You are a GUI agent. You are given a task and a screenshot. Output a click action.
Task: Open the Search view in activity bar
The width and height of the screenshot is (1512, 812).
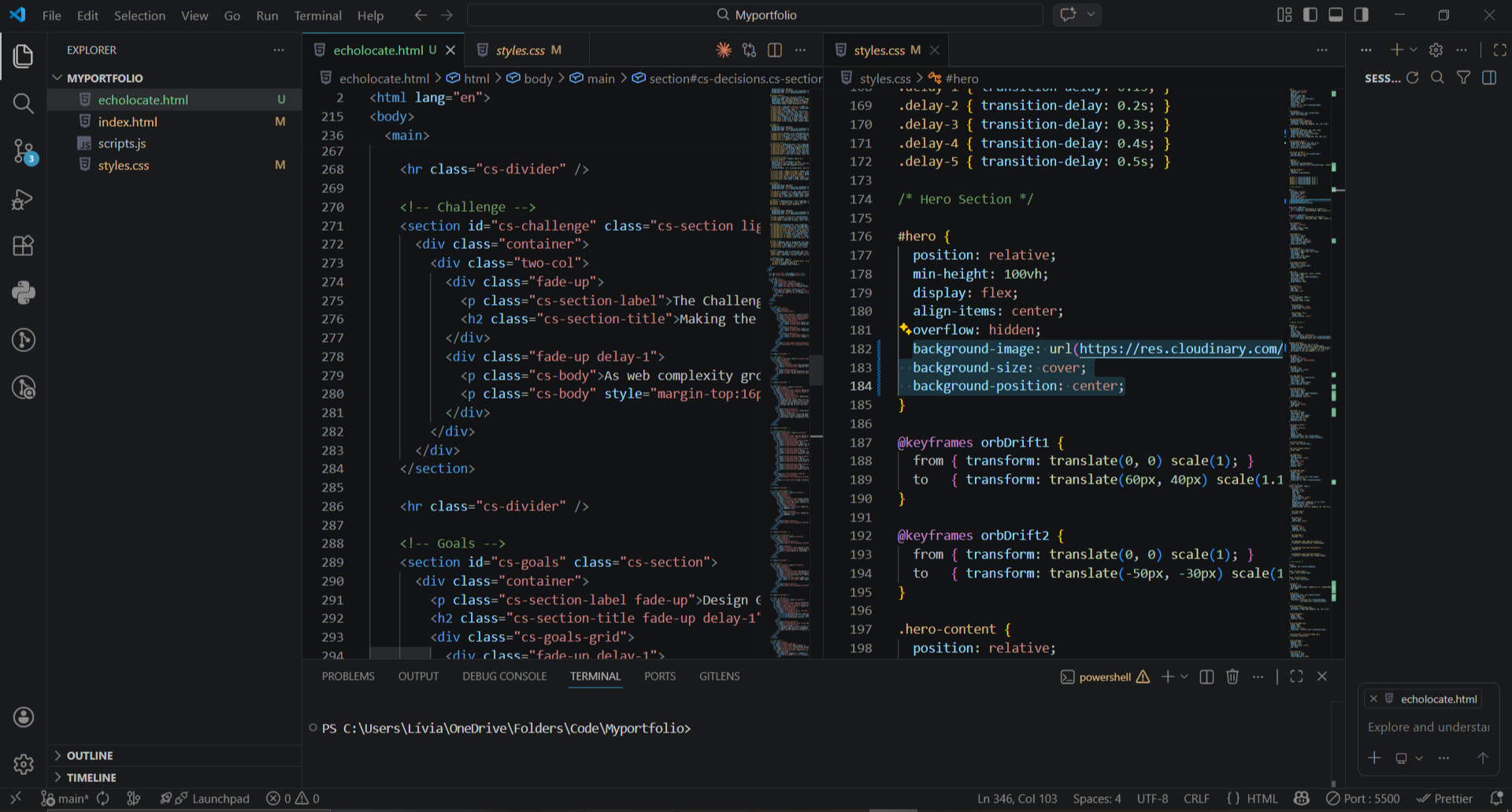pyautogui.click(x=23, y=103)
